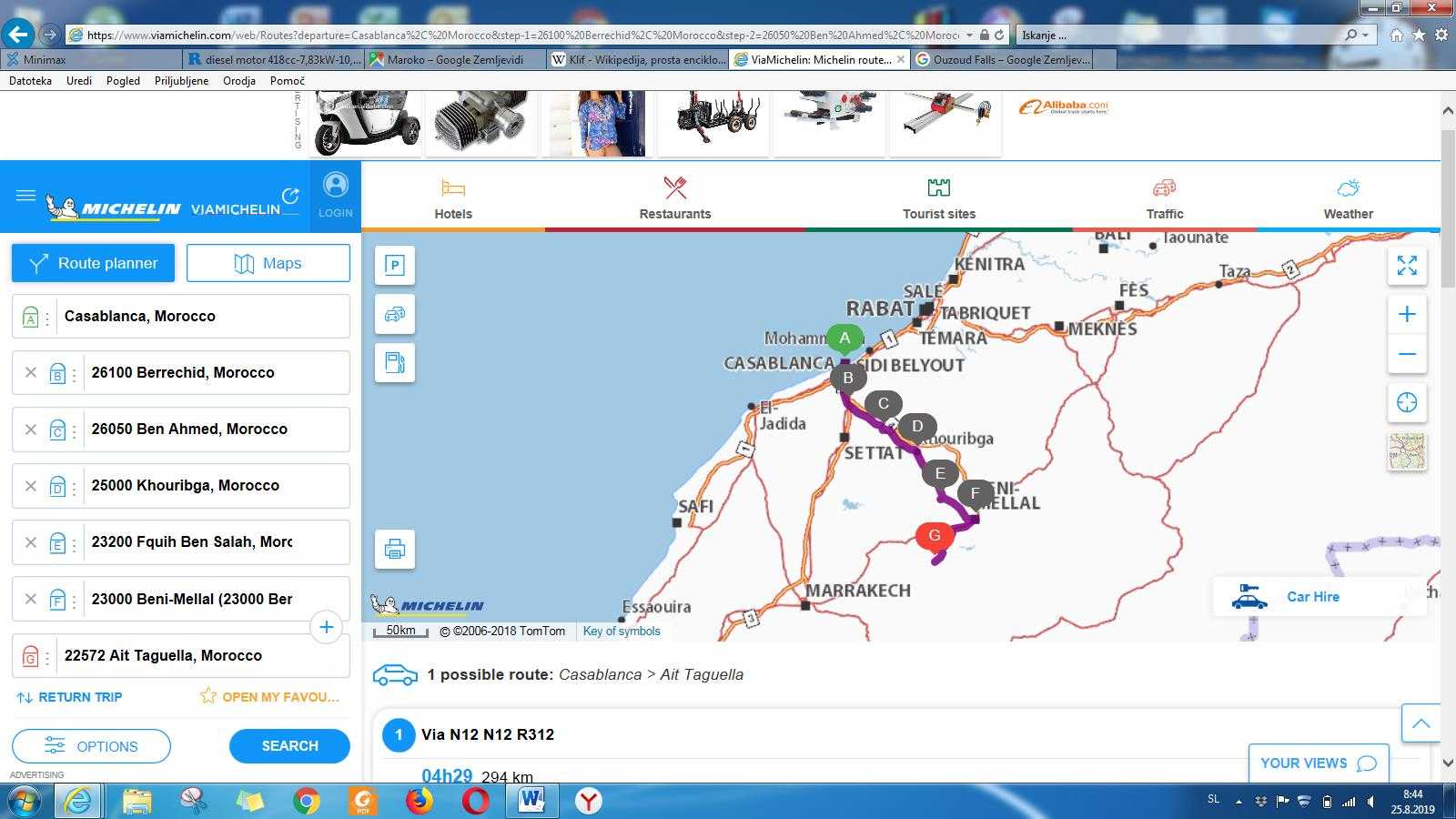Open the Traffic tab
This screenshot has height=819, width=1456.
(x=1165, y=197)
